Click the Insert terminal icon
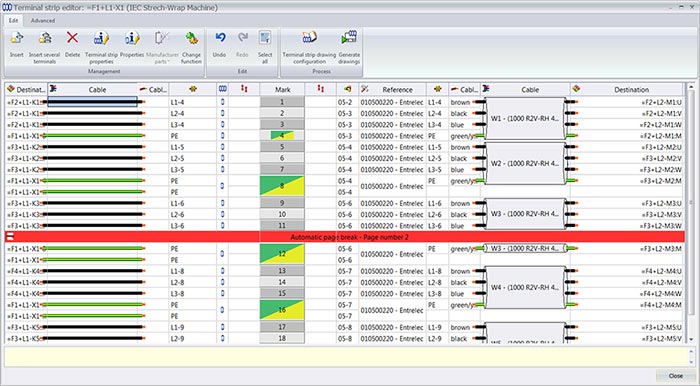The width and height of the screenshot is (700, 386). point(17,39)
